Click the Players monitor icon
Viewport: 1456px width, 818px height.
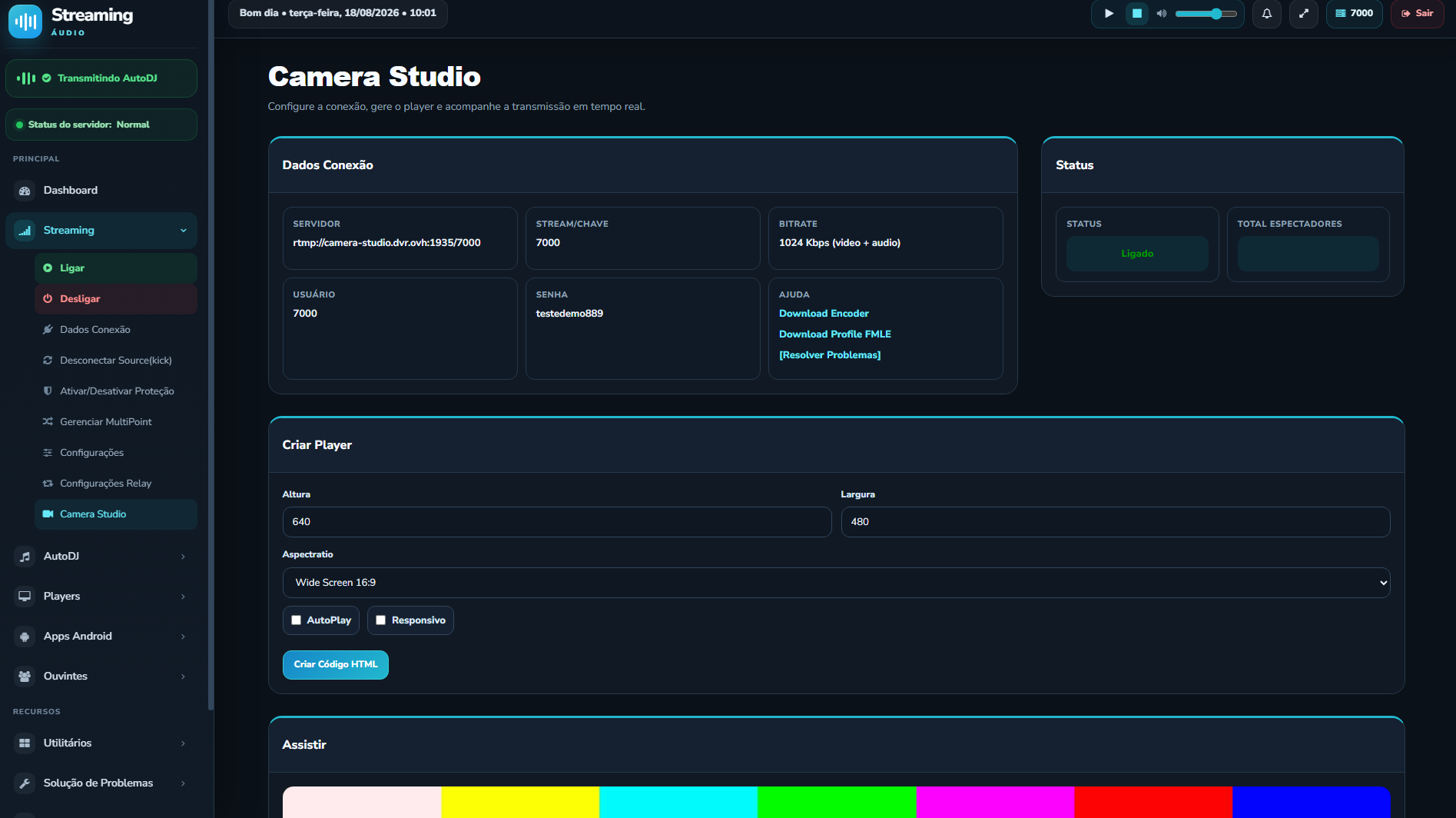[x=25, y=597]
